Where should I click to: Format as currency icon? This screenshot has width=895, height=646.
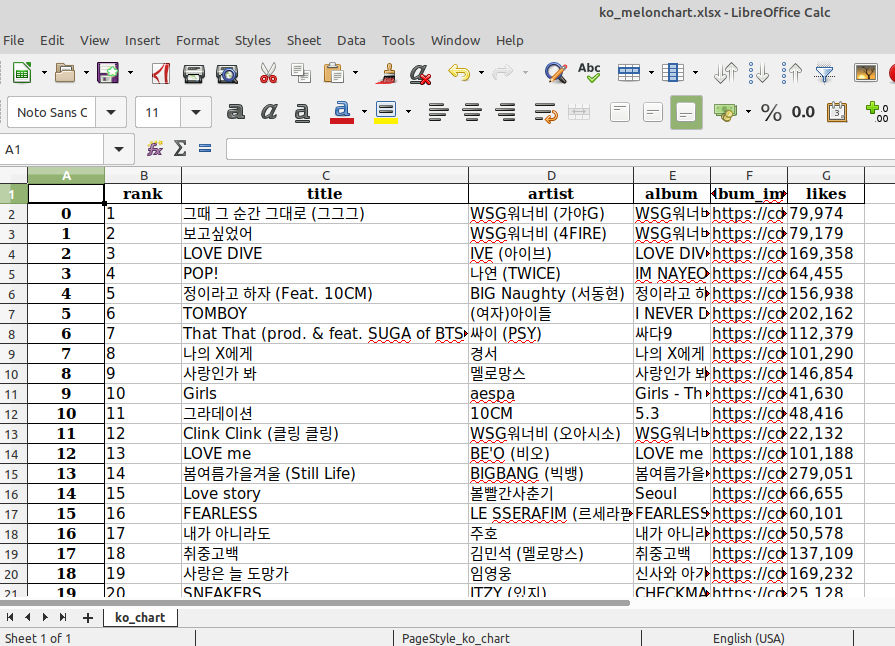coord(725,112)
